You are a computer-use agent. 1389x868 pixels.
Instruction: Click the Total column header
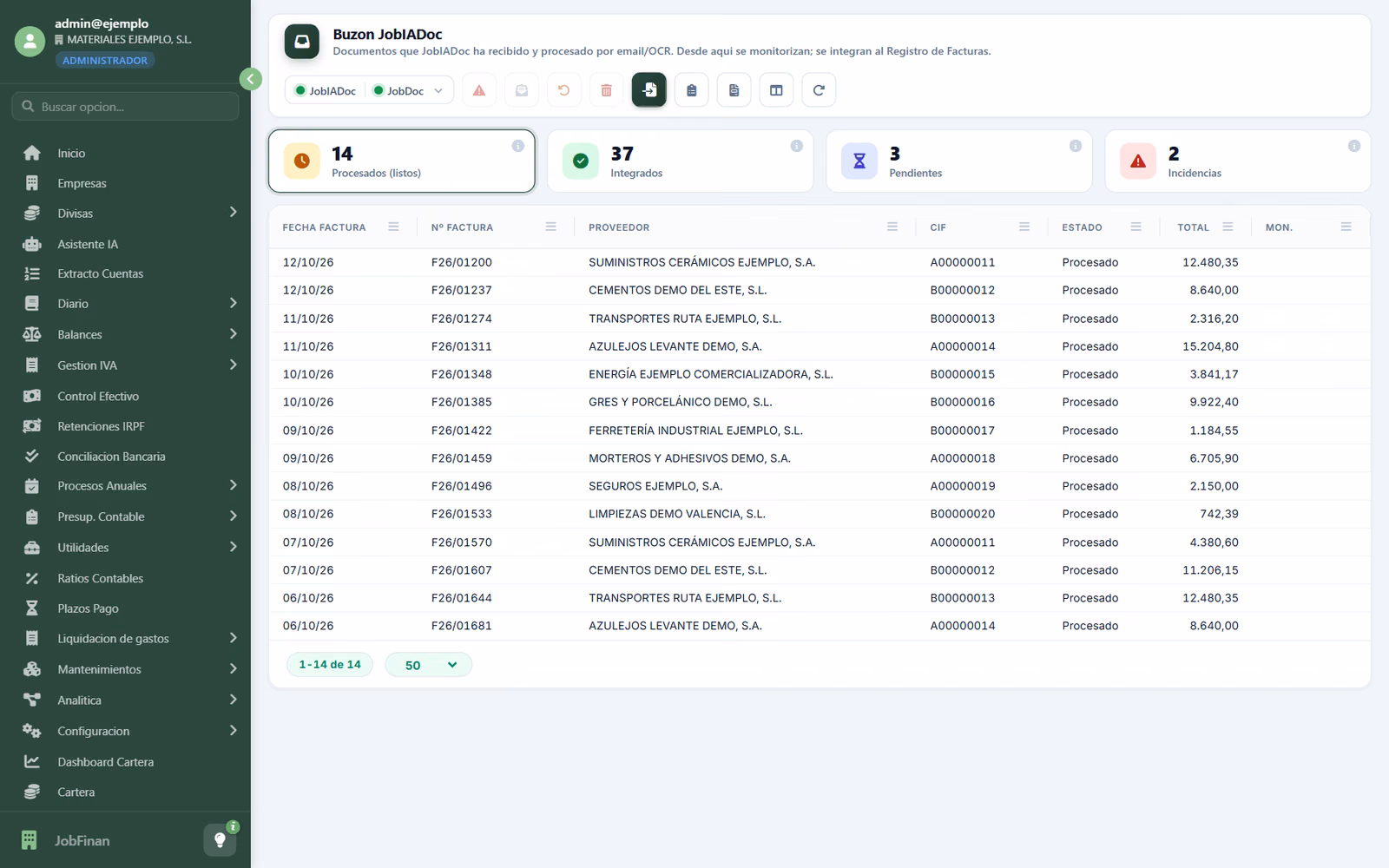tap(1193, 227)
